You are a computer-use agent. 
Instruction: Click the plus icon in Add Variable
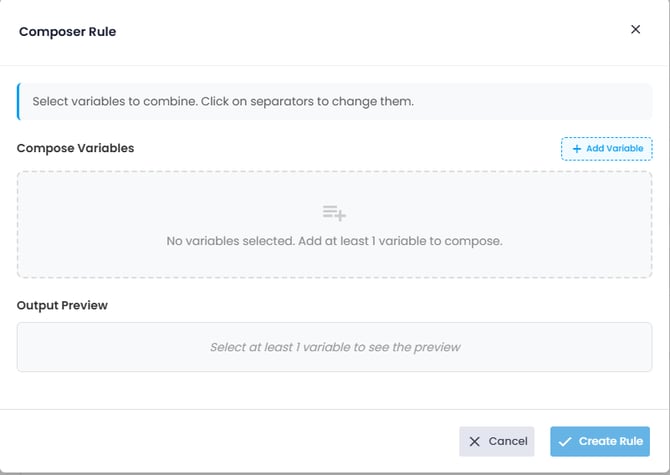click(x=577, y=149)
